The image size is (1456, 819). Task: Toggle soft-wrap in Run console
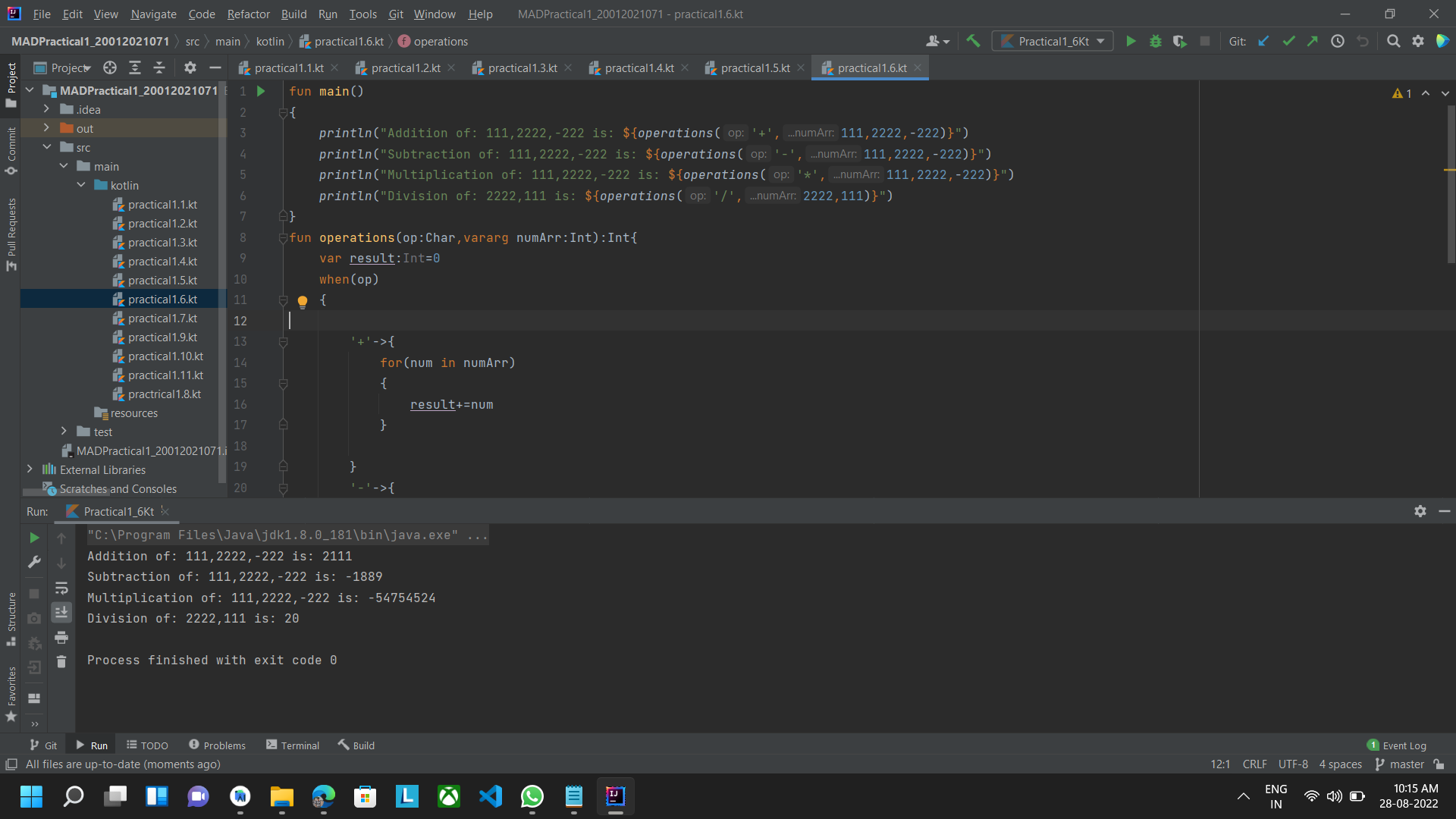(61, 588)
